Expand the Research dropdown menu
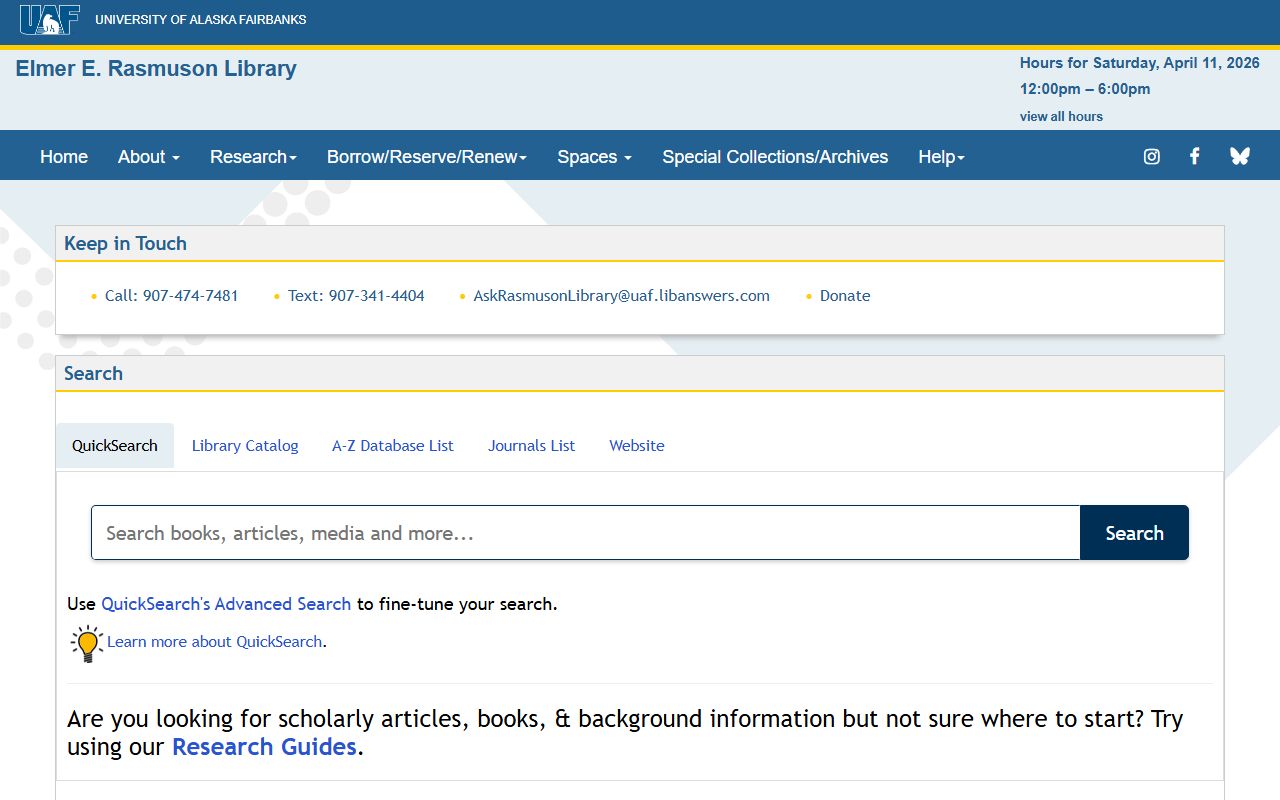The image size is (1280, 800). 253,157
